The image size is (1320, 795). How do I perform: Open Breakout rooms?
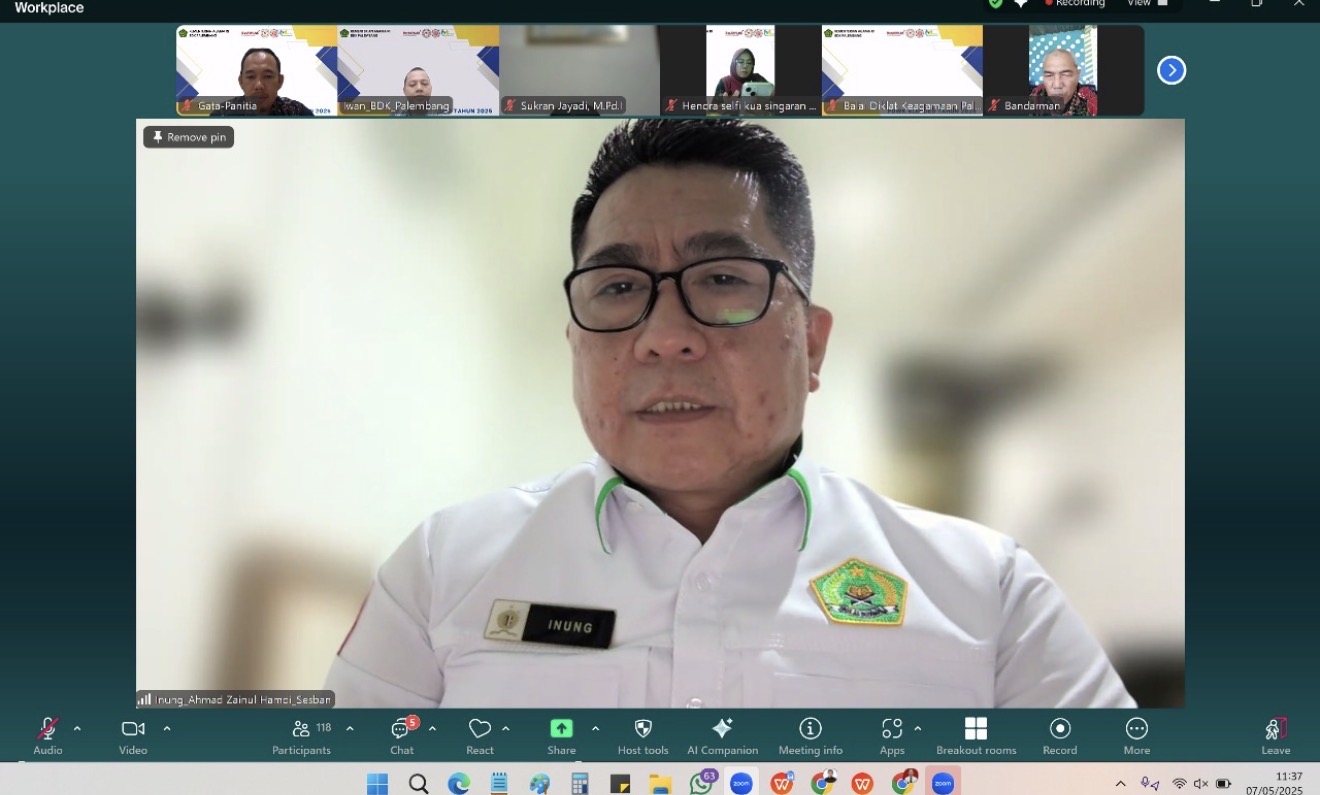(x=975, y=735)
